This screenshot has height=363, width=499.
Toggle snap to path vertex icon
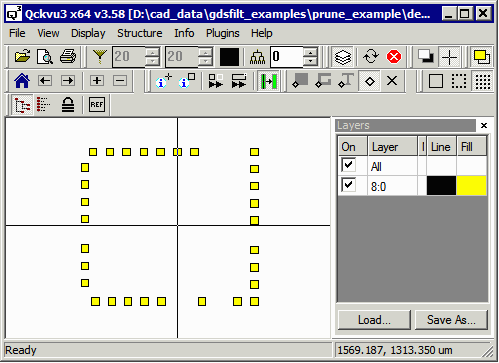pyautogui.click(x=323, y=81)
